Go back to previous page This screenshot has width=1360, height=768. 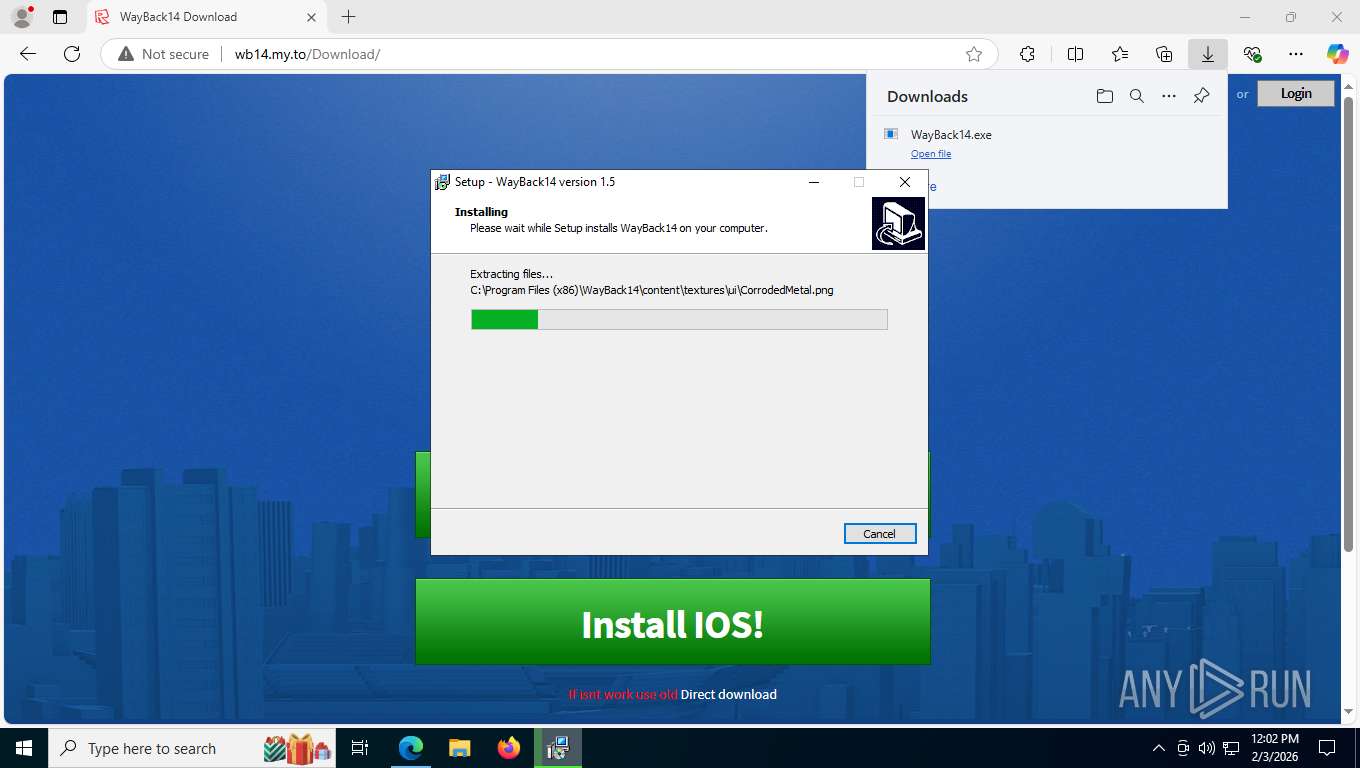[28, 54]
